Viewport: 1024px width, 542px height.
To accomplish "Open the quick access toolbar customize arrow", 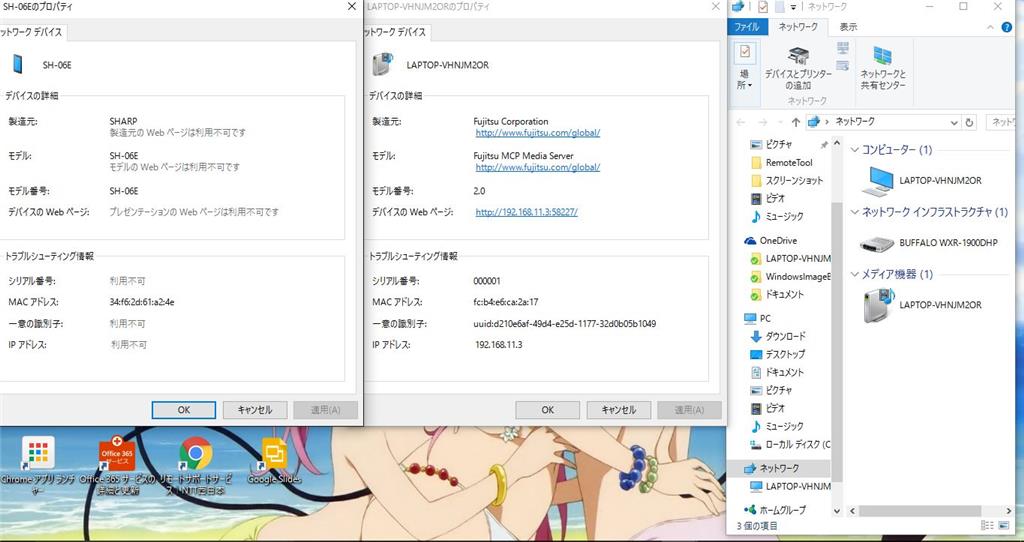I will [x=793, y=7].
